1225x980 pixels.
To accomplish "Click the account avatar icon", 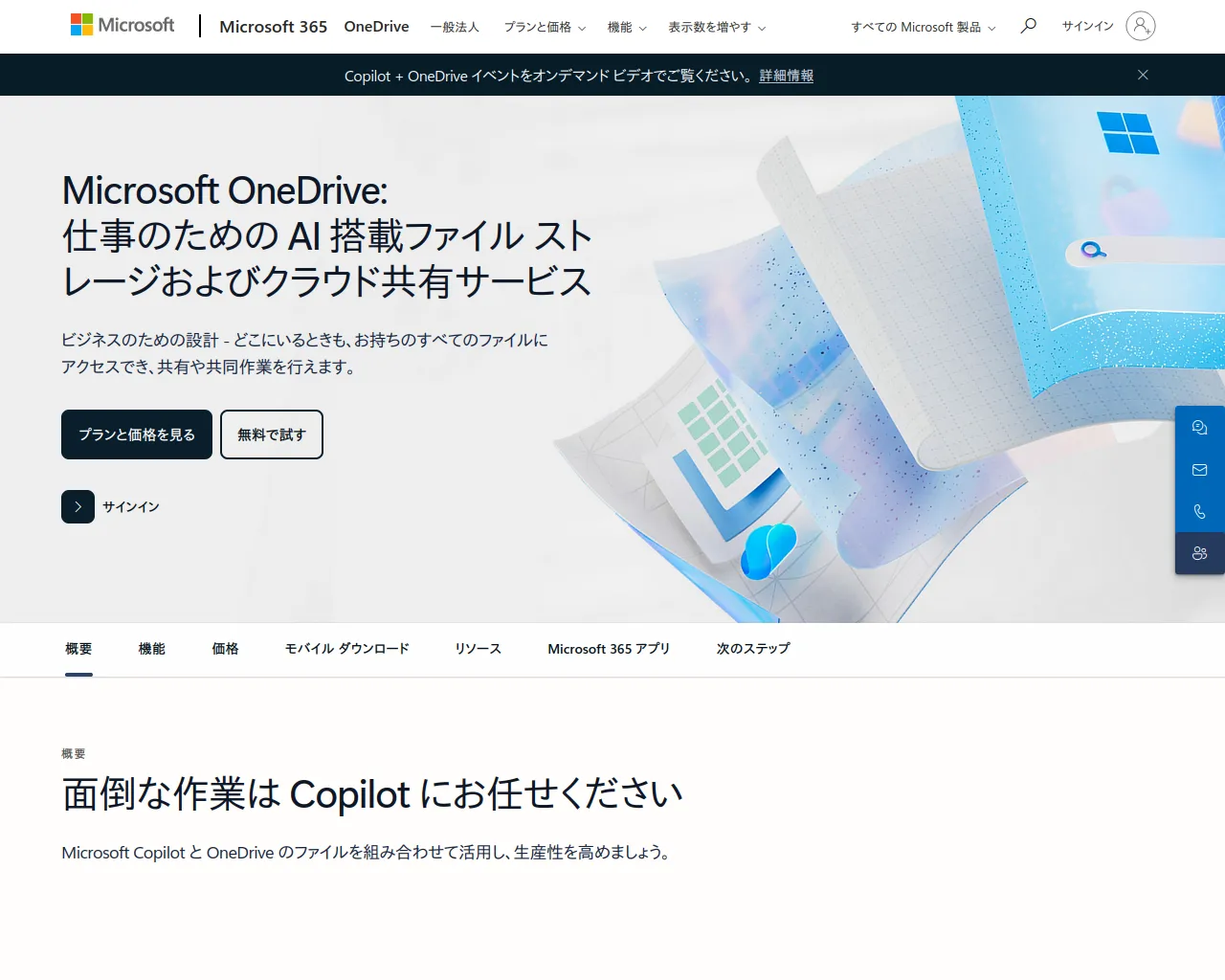I will pyautogui.click(x=1141, y=26).
